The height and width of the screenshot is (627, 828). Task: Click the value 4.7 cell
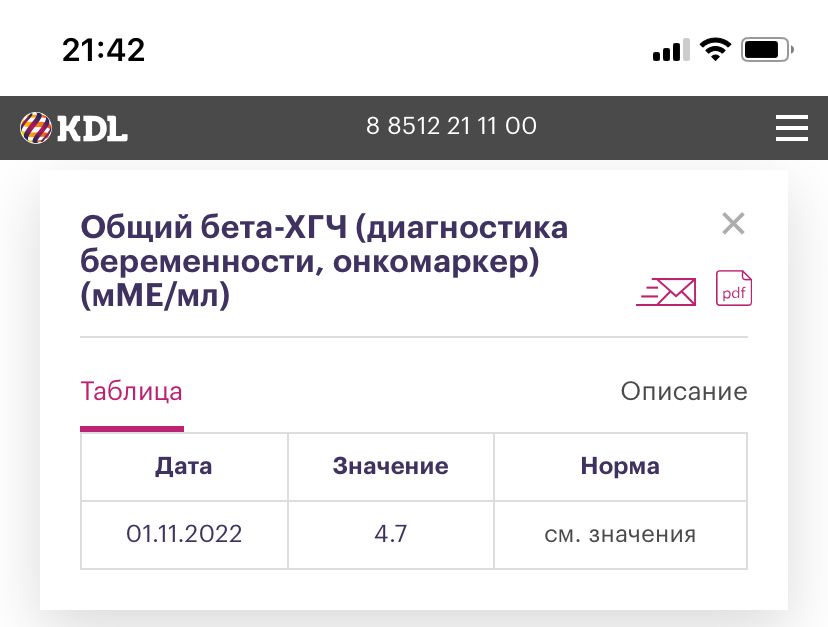click(391, 534)
